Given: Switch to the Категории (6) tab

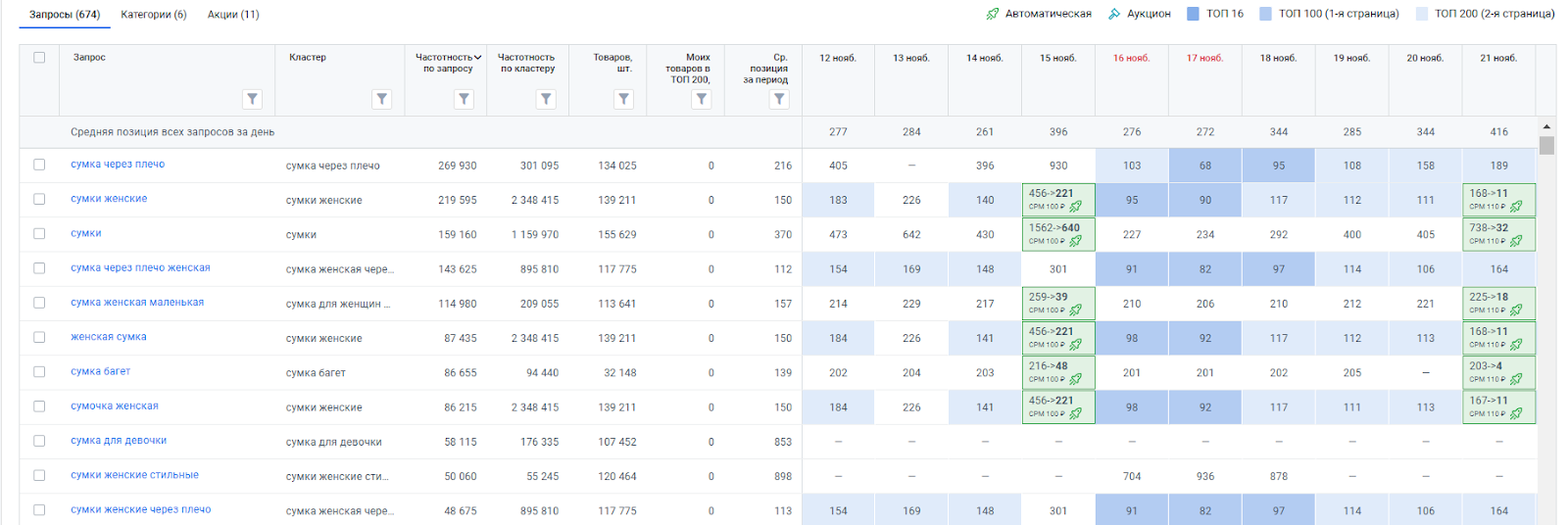Looking at the screenshot, I should pyautogui.click(x=154, y=15).
